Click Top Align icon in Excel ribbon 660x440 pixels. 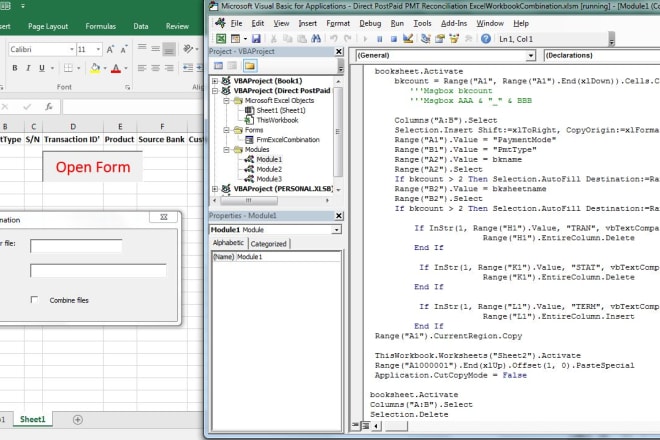(142, 49)
